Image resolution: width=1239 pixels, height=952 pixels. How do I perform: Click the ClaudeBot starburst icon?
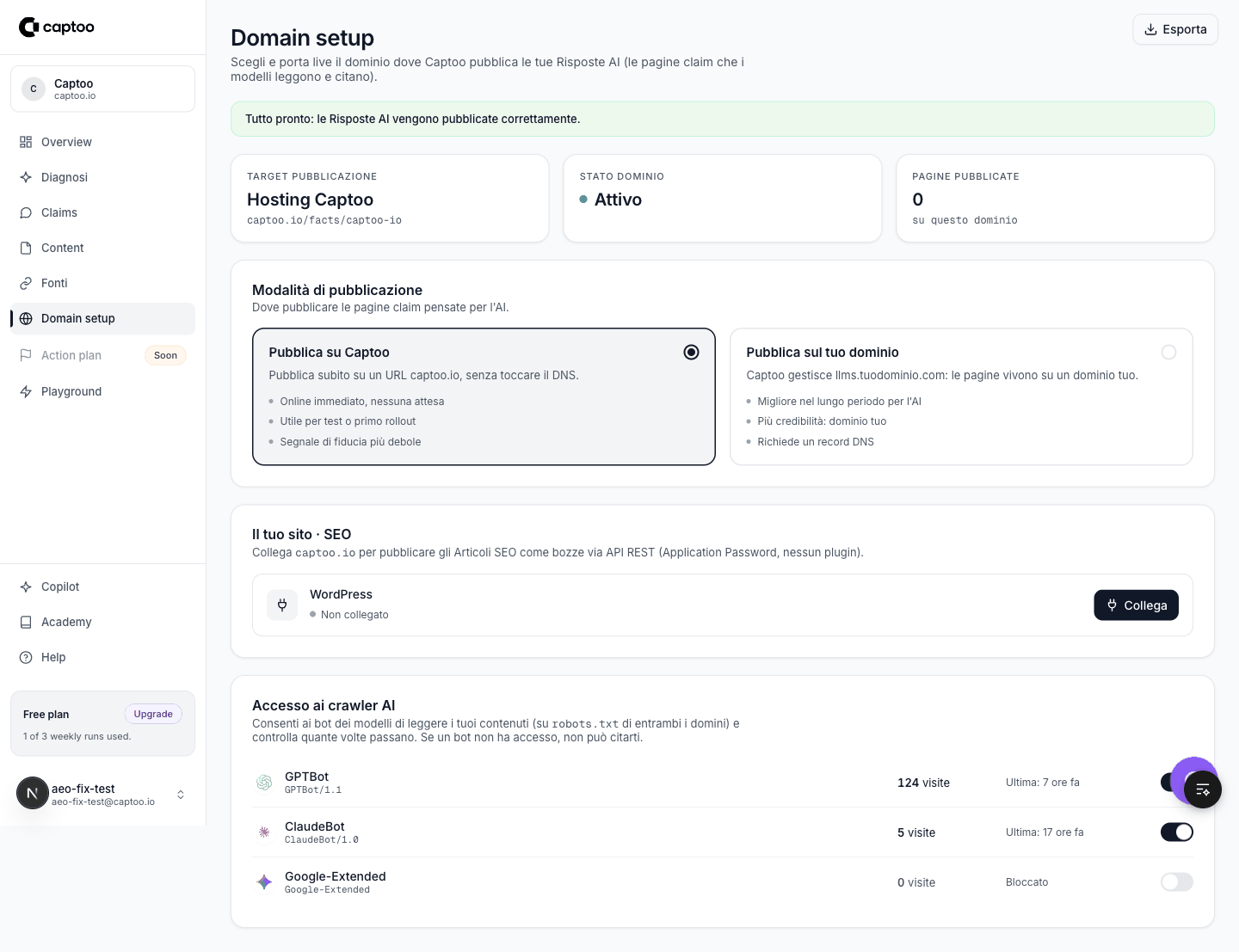click(264, 832)
